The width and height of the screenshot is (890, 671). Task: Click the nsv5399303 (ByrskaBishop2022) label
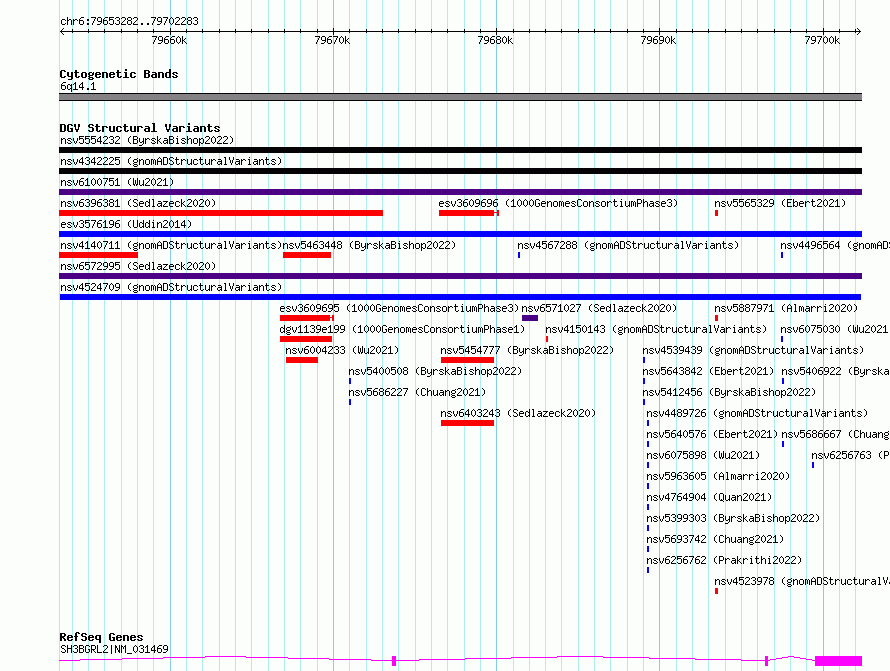click(733, 518)
